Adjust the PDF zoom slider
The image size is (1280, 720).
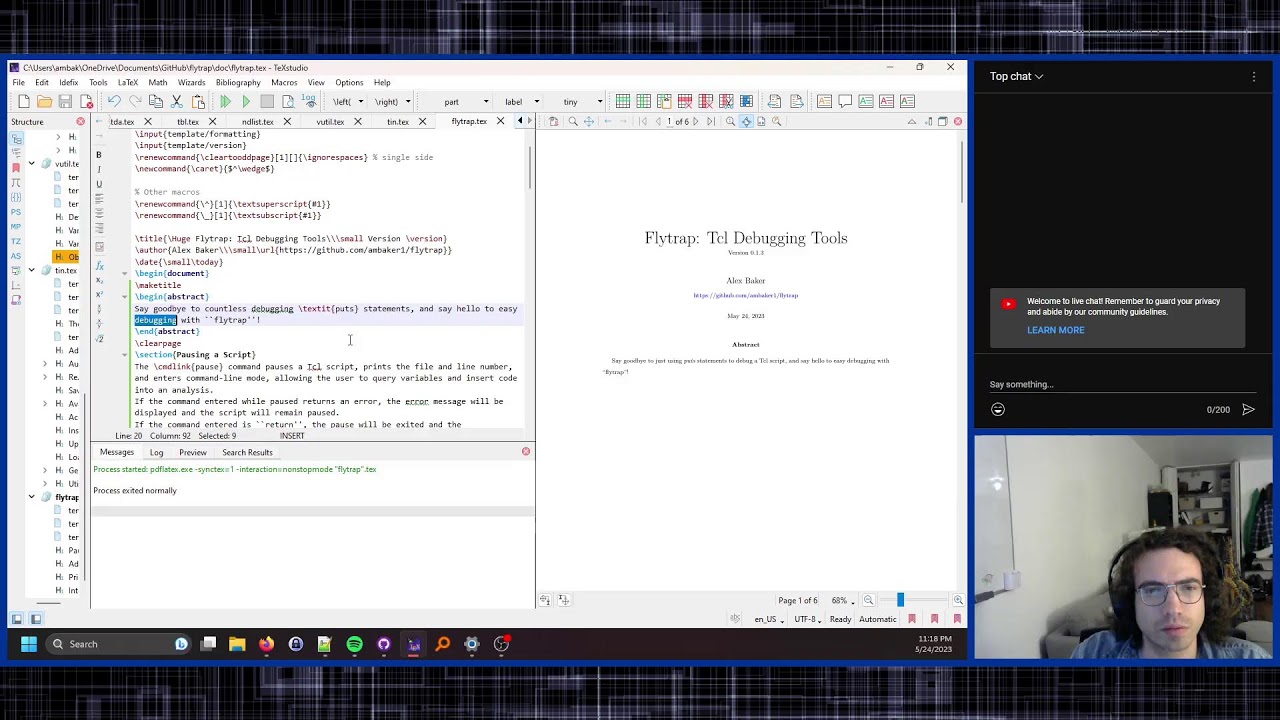click(x=900, y=600)
